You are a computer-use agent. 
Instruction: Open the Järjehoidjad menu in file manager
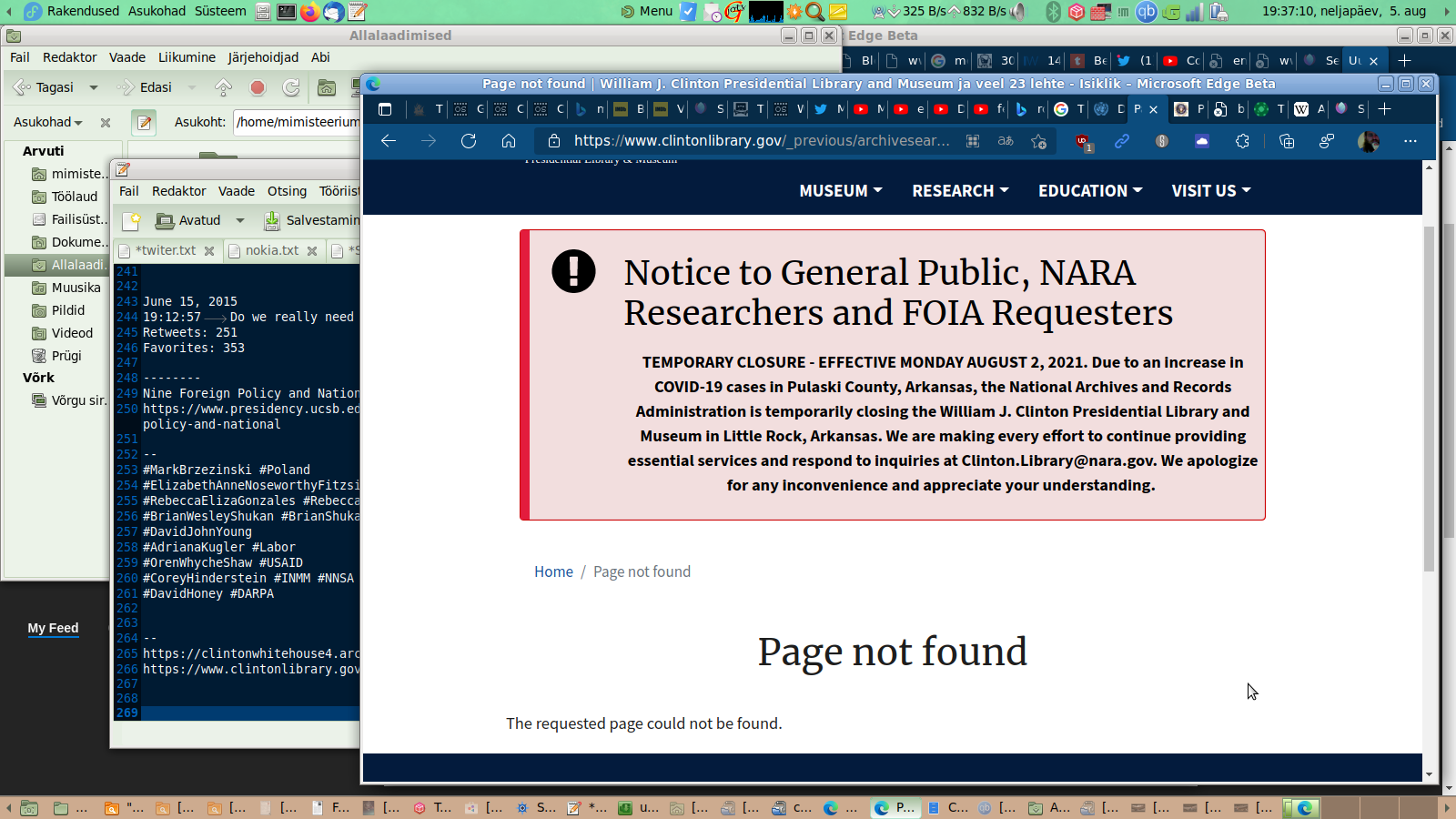click(x=263, y=57)
